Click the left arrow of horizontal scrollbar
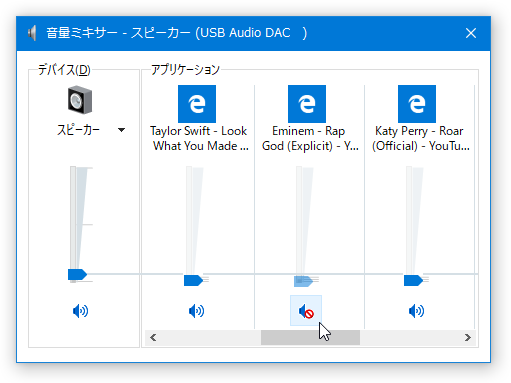This screenshot has height=383, width=511. [x=153, y=337]
